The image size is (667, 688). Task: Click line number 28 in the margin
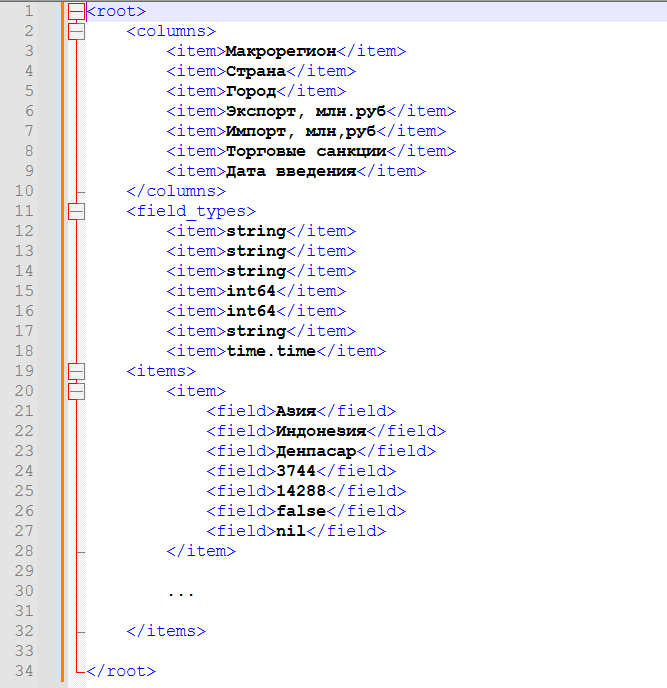click(x=24, y=551)
